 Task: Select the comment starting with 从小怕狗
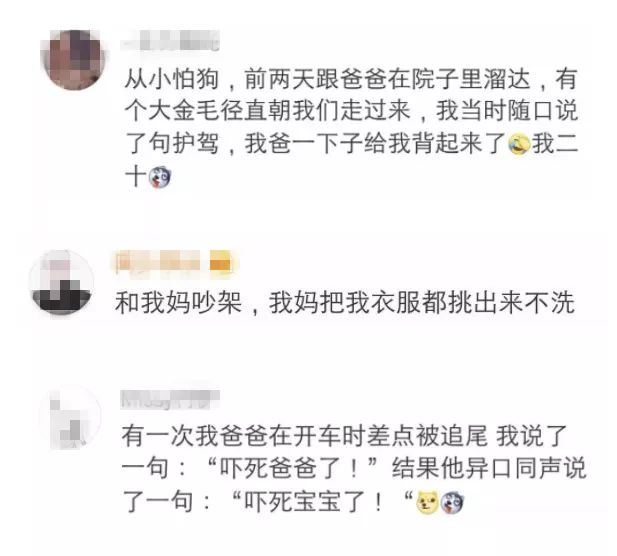click(x=351, y=127)
